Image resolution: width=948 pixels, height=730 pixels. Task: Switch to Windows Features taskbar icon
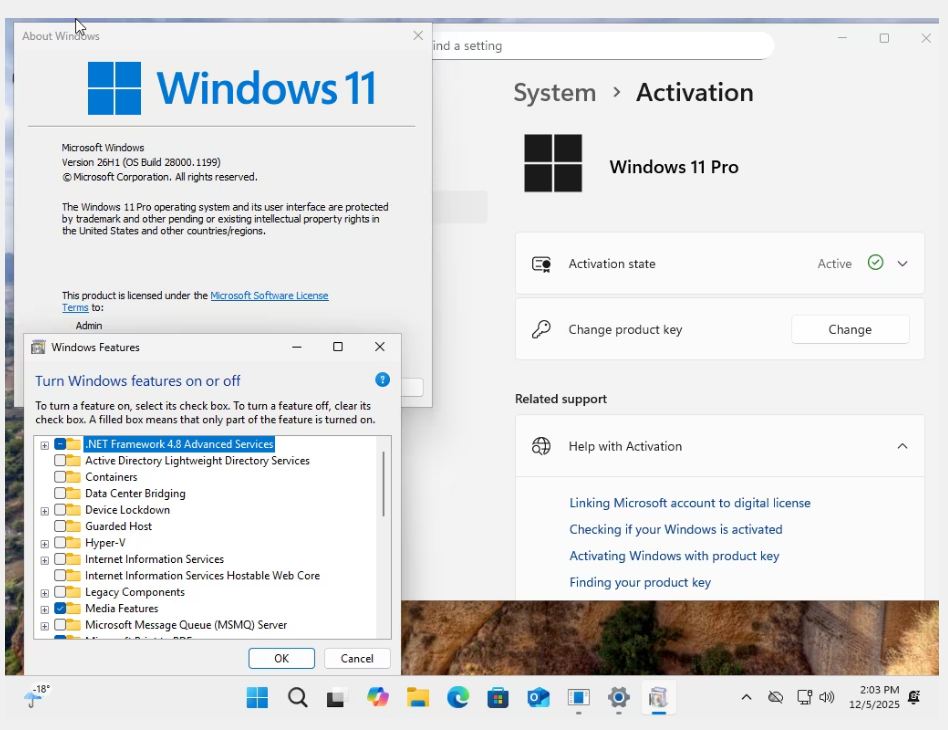658,697
